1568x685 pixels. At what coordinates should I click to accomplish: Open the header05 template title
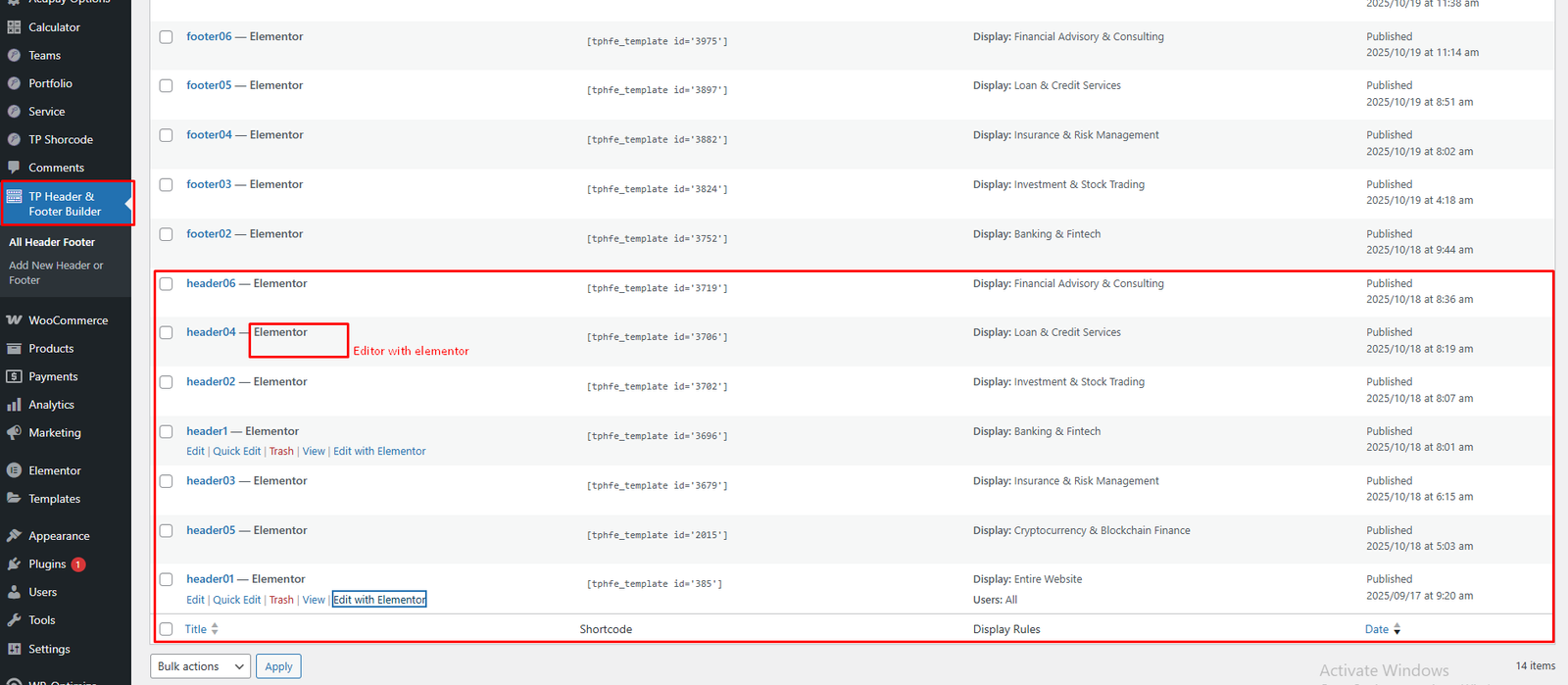[x=211, y=530]
